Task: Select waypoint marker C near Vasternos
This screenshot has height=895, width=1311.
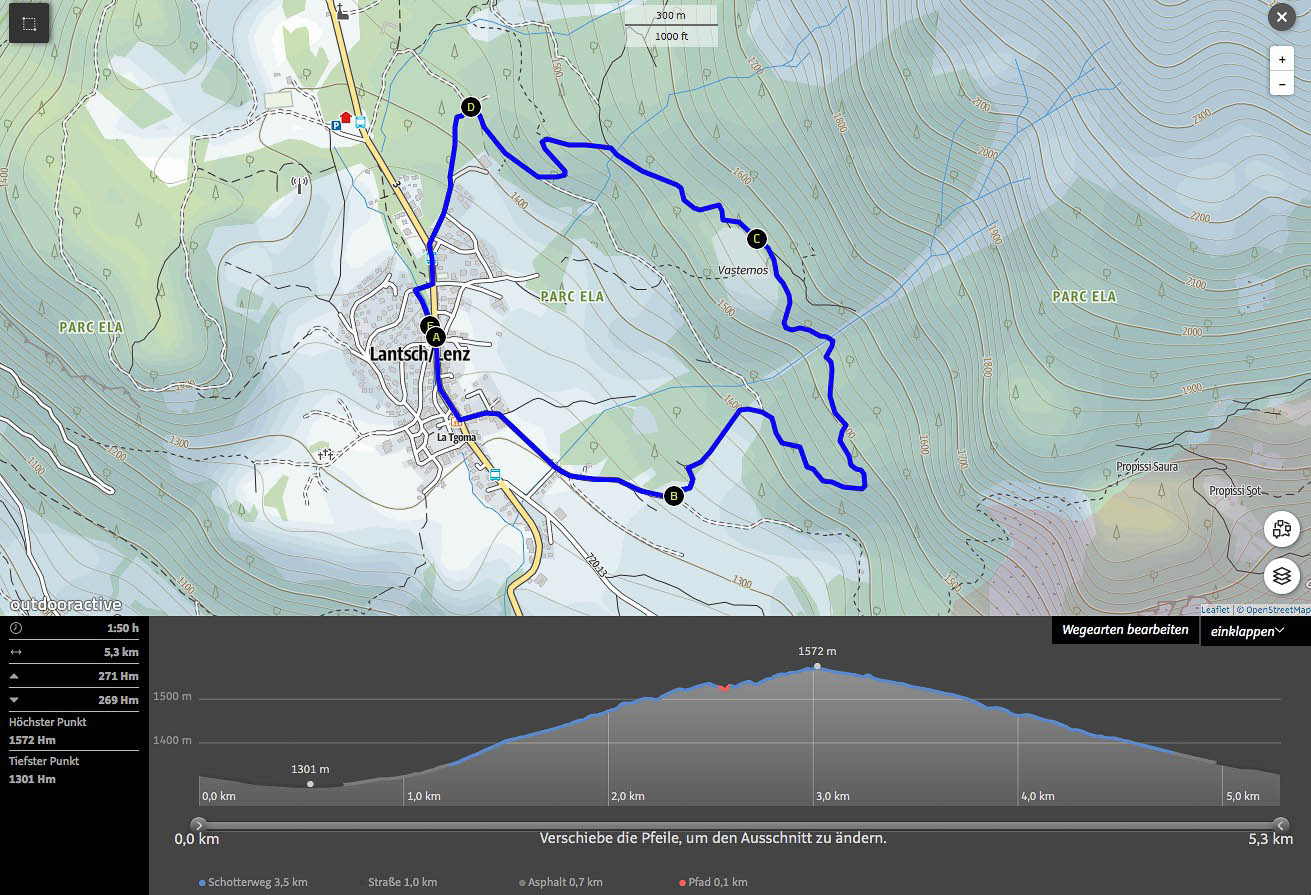Action: point(756,238)
